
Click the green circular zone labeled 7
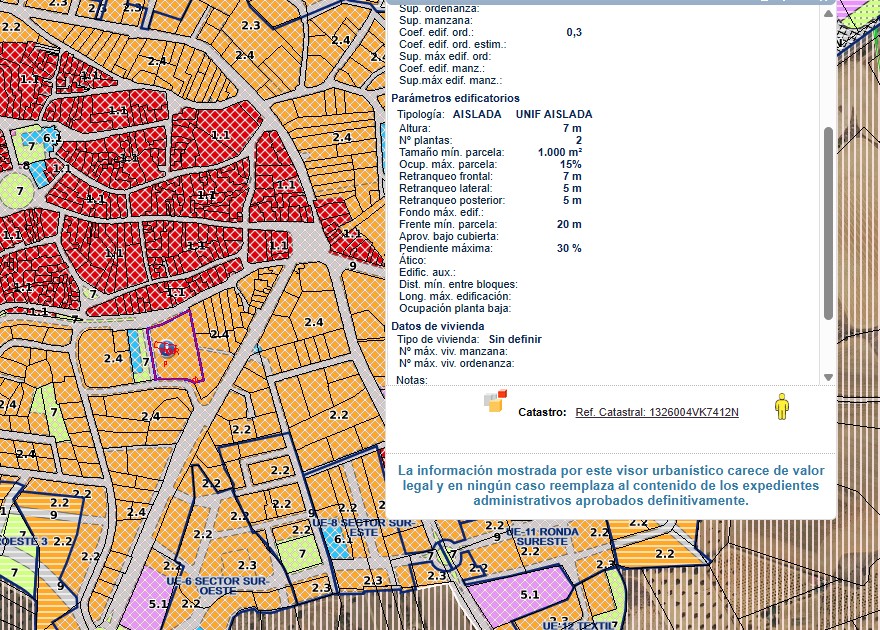[x=16, y=189]
